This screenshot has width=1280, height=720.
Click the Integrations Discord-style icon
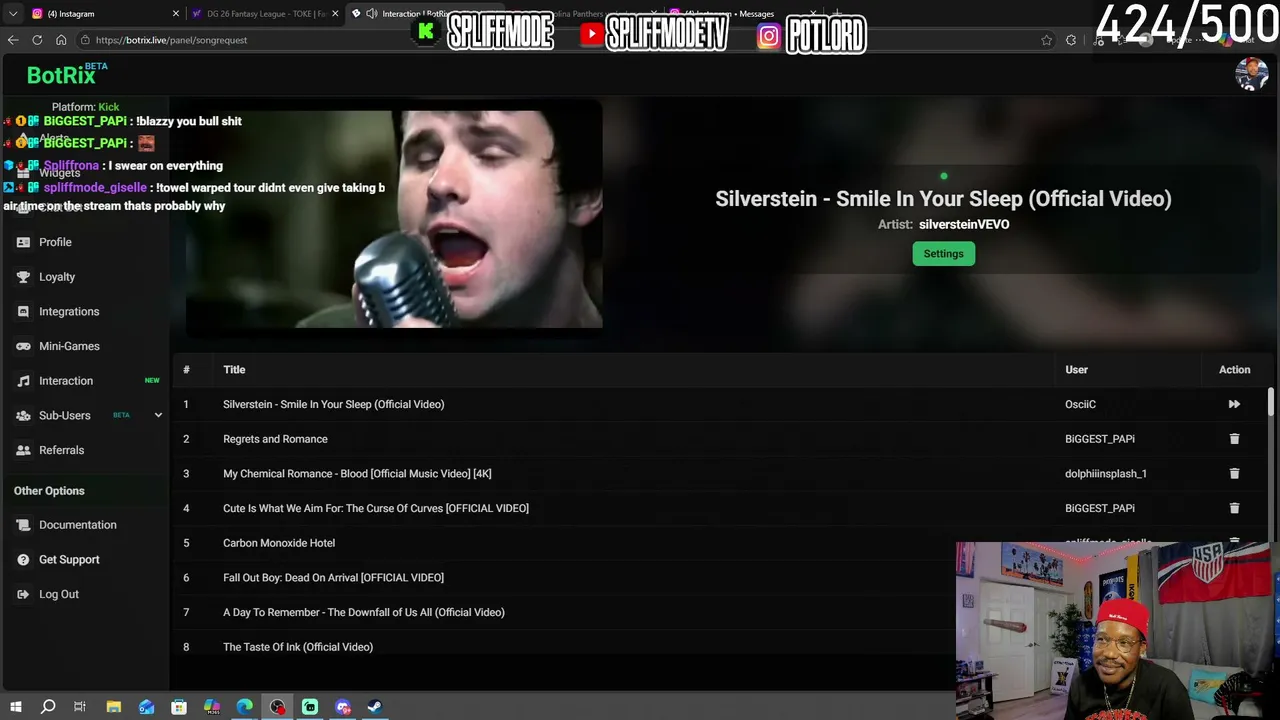click(23, 312)
